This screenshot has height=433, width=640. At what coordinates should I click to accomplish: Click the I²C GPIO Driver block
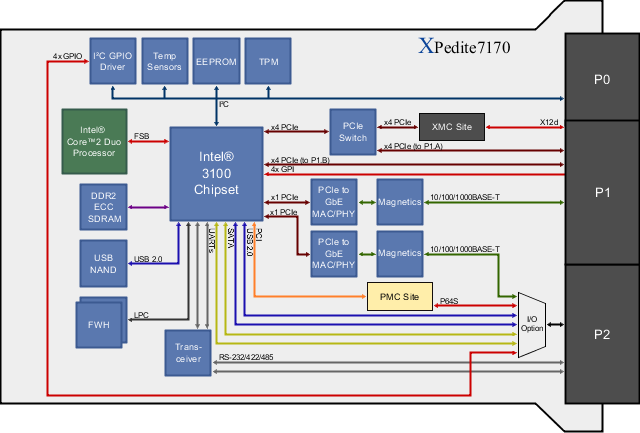(x=113, y=61)
